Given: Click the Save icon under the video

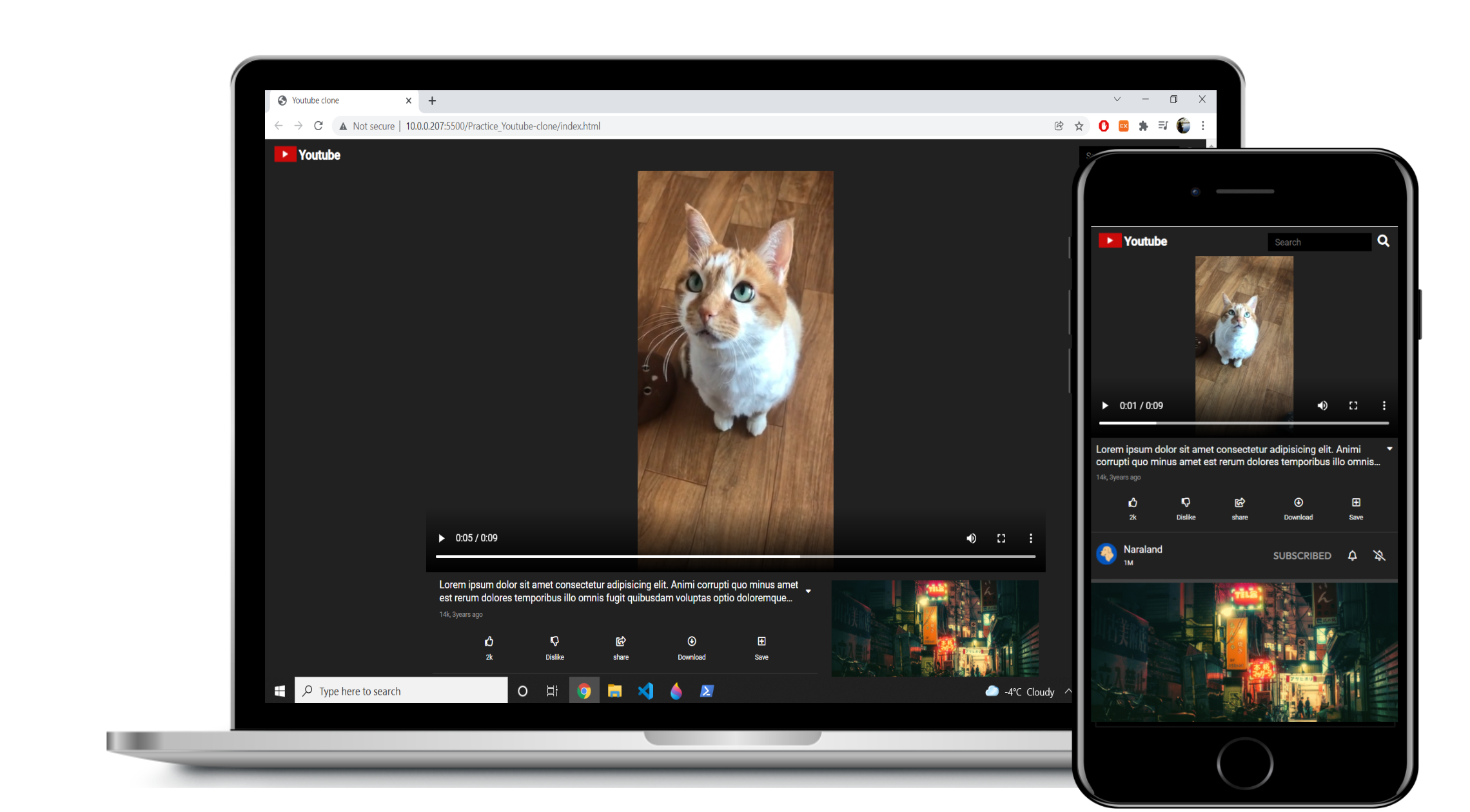Looking at the screenshot, I should coord(761,642).
